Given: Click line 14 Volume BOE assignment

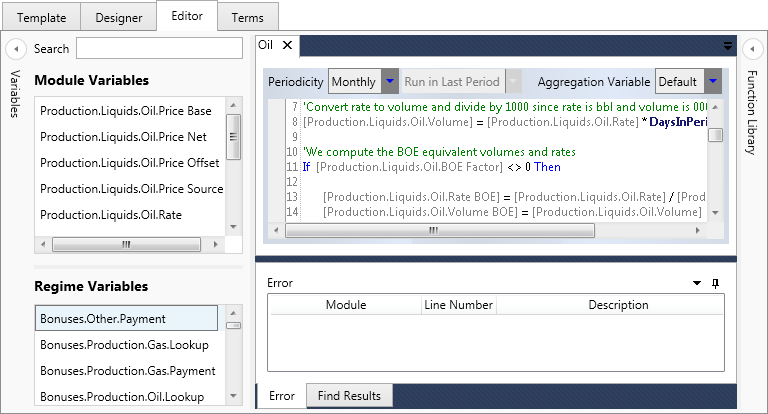Looking at the screenshot, I should click(512, 212).
